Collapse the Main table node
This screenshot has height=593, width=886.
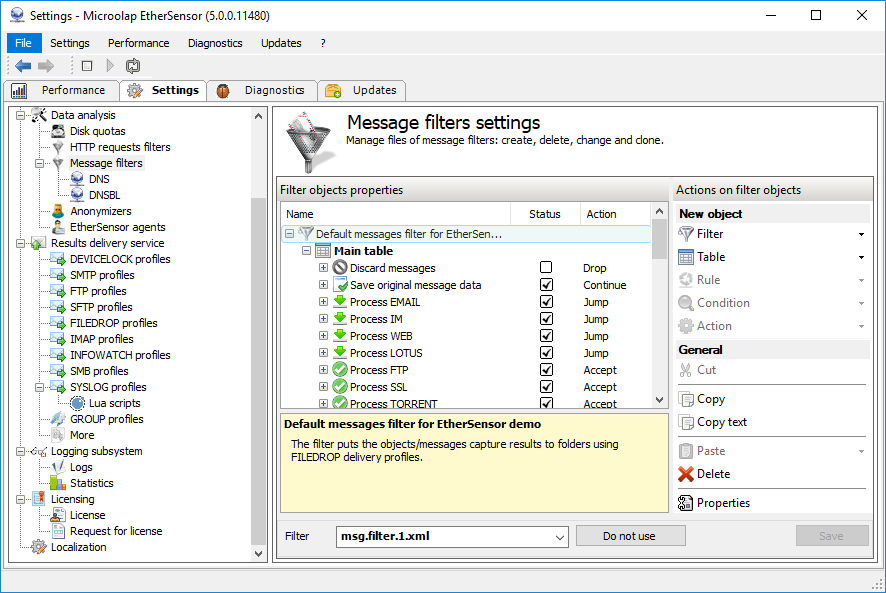click(306, 250)
